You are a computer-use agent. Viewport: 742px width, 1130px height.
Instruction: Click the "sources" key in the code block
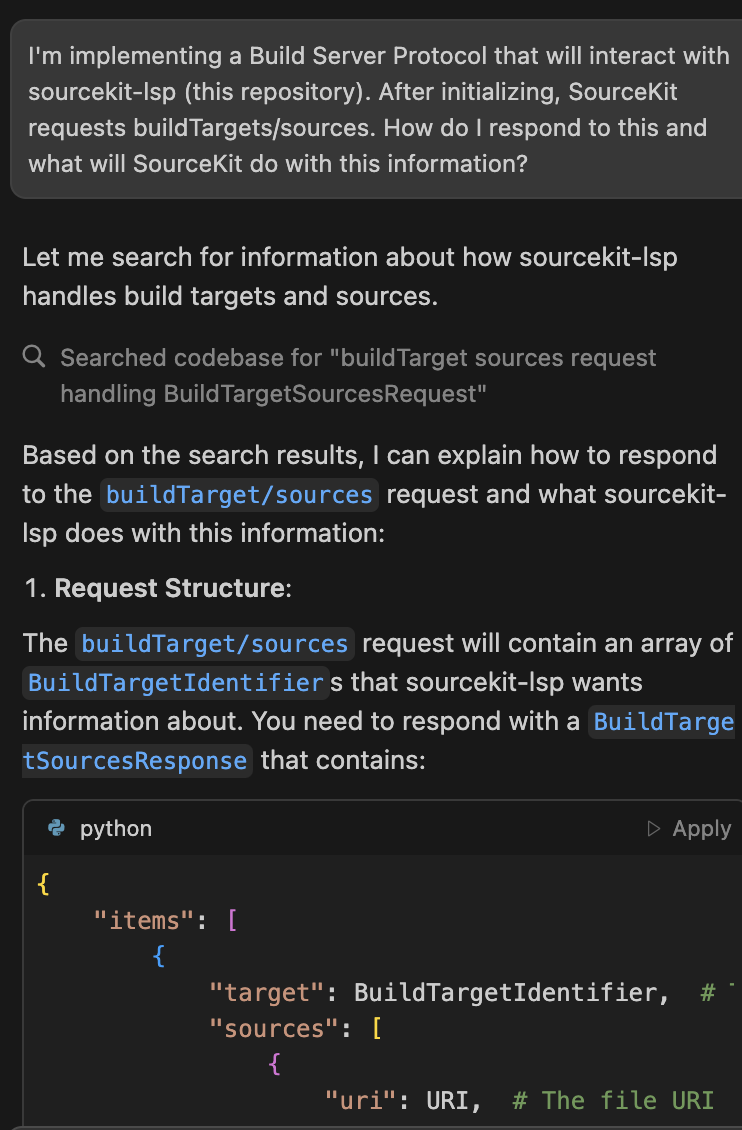pyautogui.click(x=274, y=1029)
